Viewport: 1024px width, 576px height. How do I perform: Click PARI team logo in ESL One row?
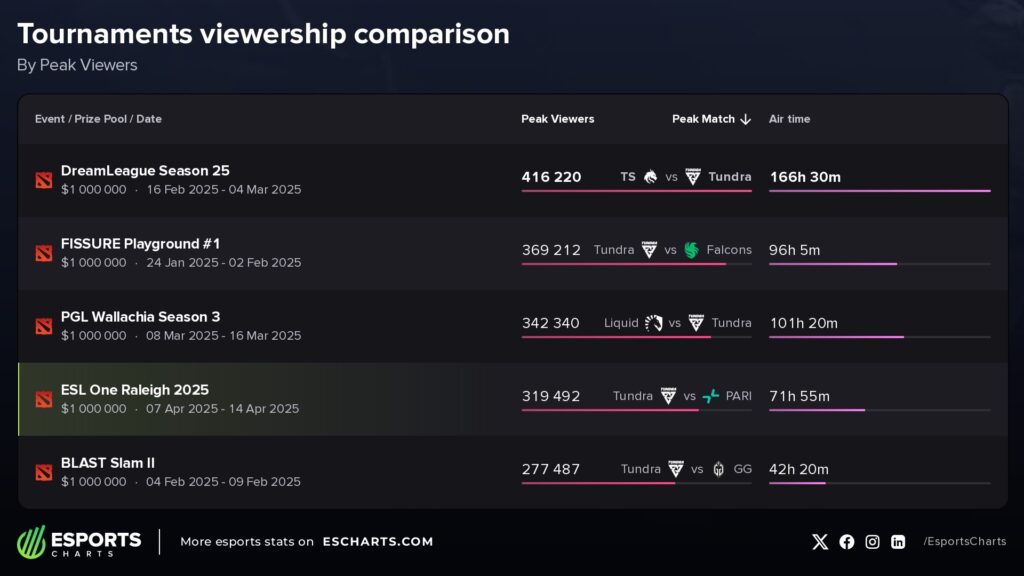tap(711, 396)
